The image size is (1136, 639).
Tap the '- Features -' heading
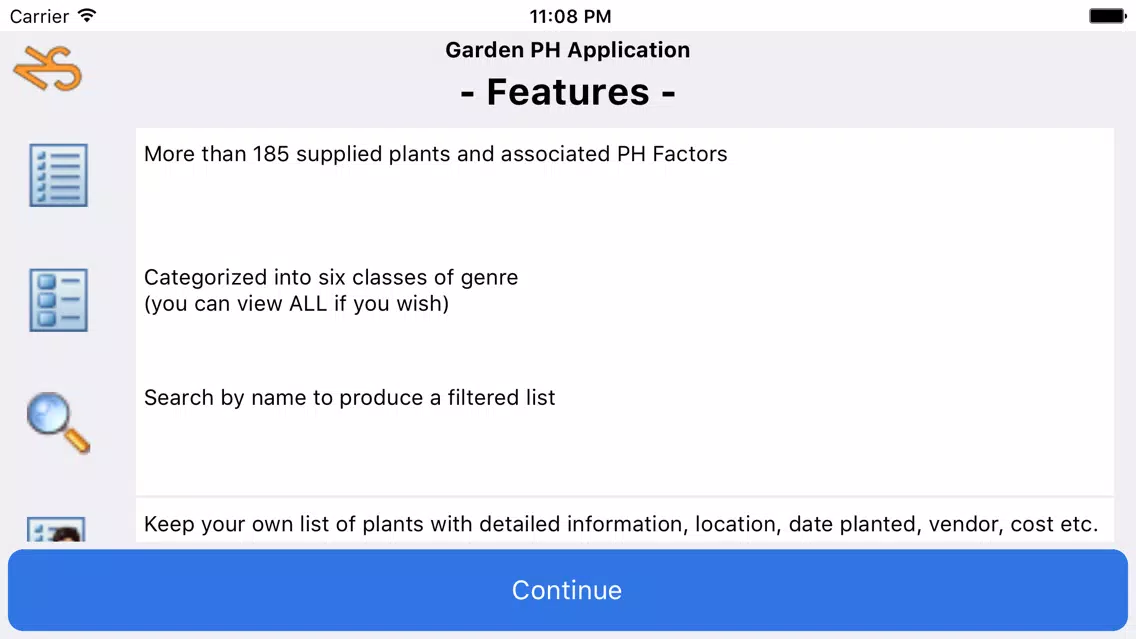coord(568,92)
